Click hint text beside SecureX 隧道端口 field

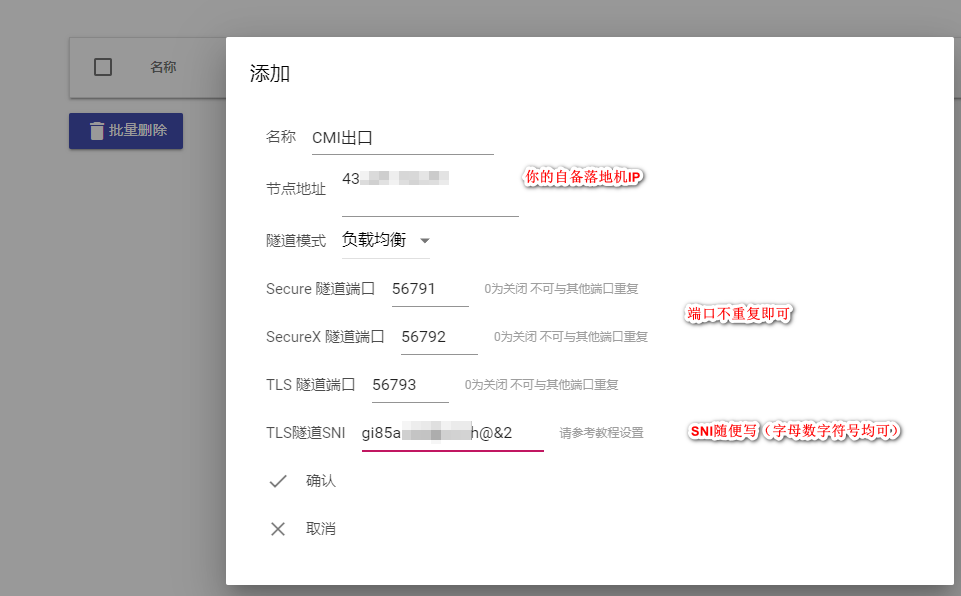[x=571, y=337]
